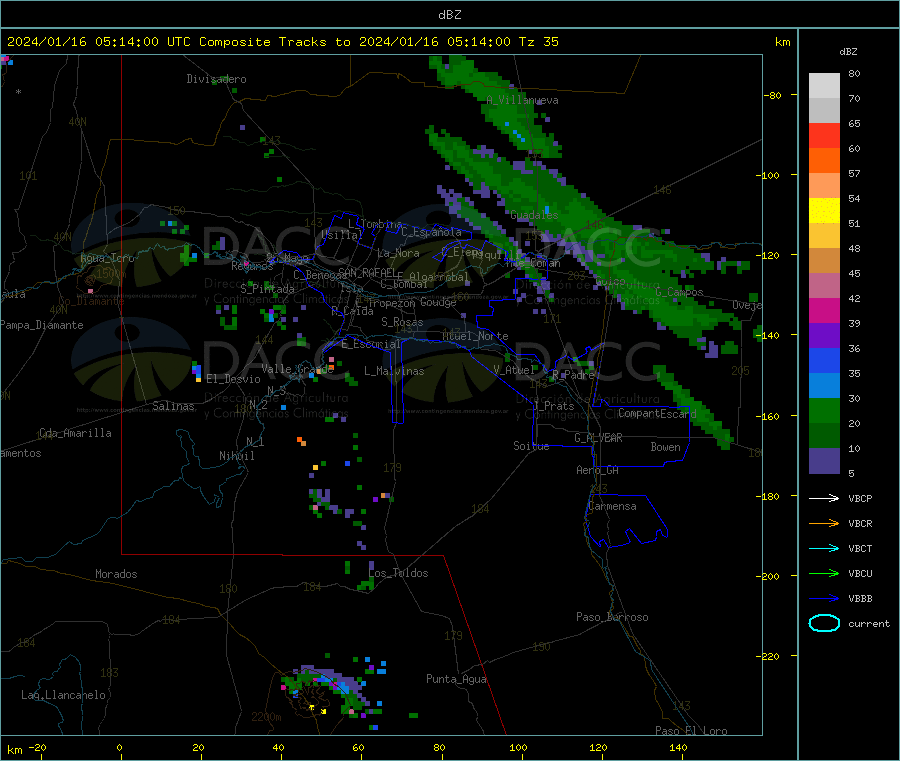900x761 pixels.
Task: Click the blue VBBB arrow legend icon
Action: (824, 598)
